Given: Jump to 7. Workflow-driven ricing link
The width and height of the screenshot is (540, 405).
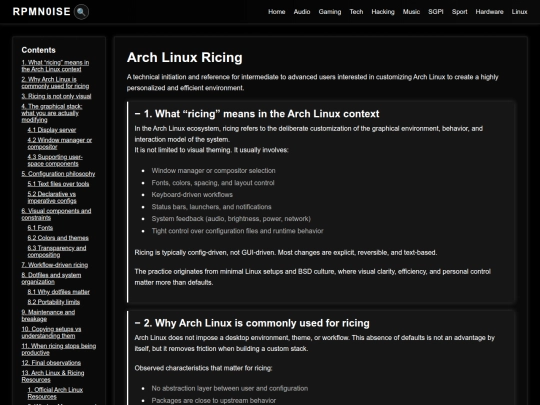Looking at the screenshot, I should [54, 265].
